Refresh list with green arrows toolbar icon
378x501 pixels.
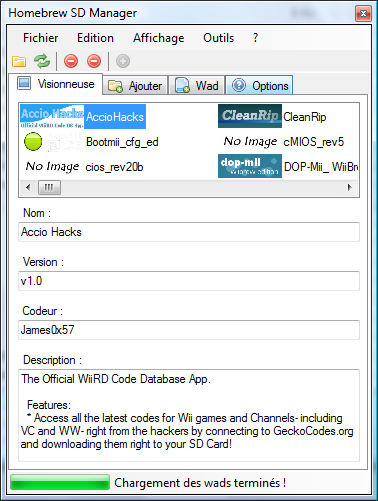[x=42, y=61]
